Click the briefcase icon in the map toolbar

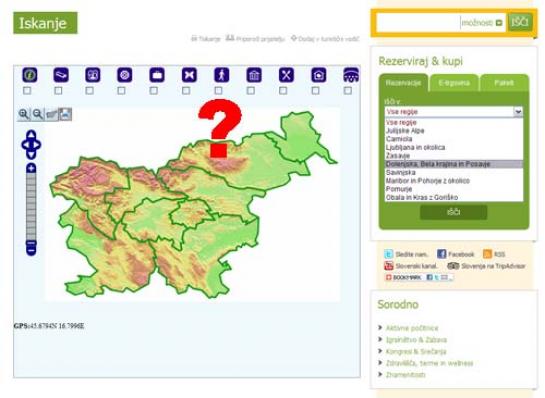157,75
